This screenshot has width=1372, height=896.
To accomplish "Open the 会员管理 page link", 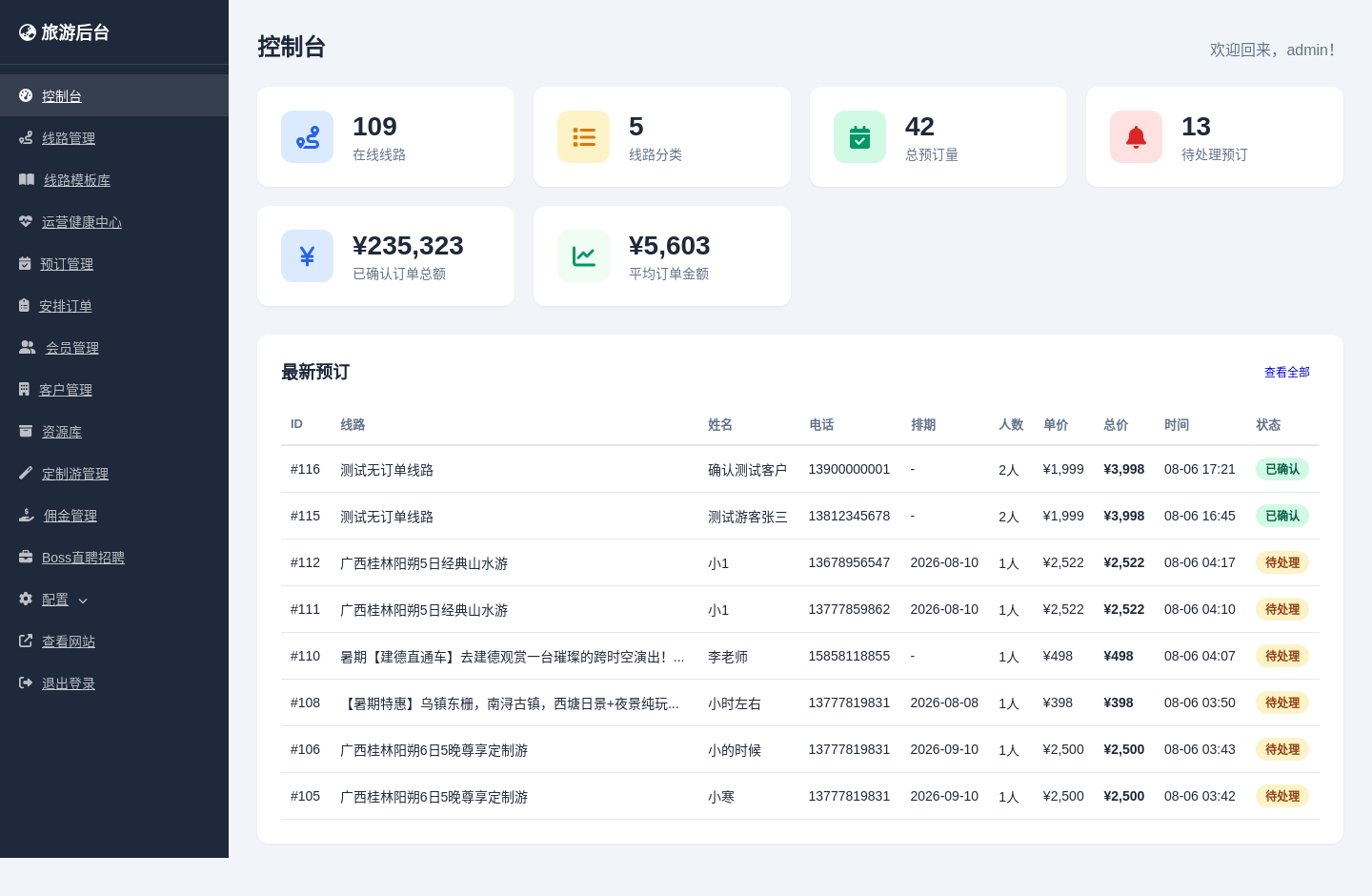I will (114, 347).
